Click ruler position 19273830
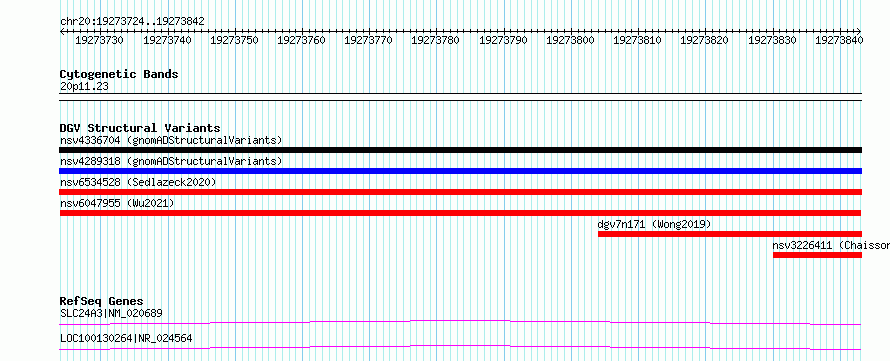Viewport: 890px width, 361px height. tap(772, 40)
